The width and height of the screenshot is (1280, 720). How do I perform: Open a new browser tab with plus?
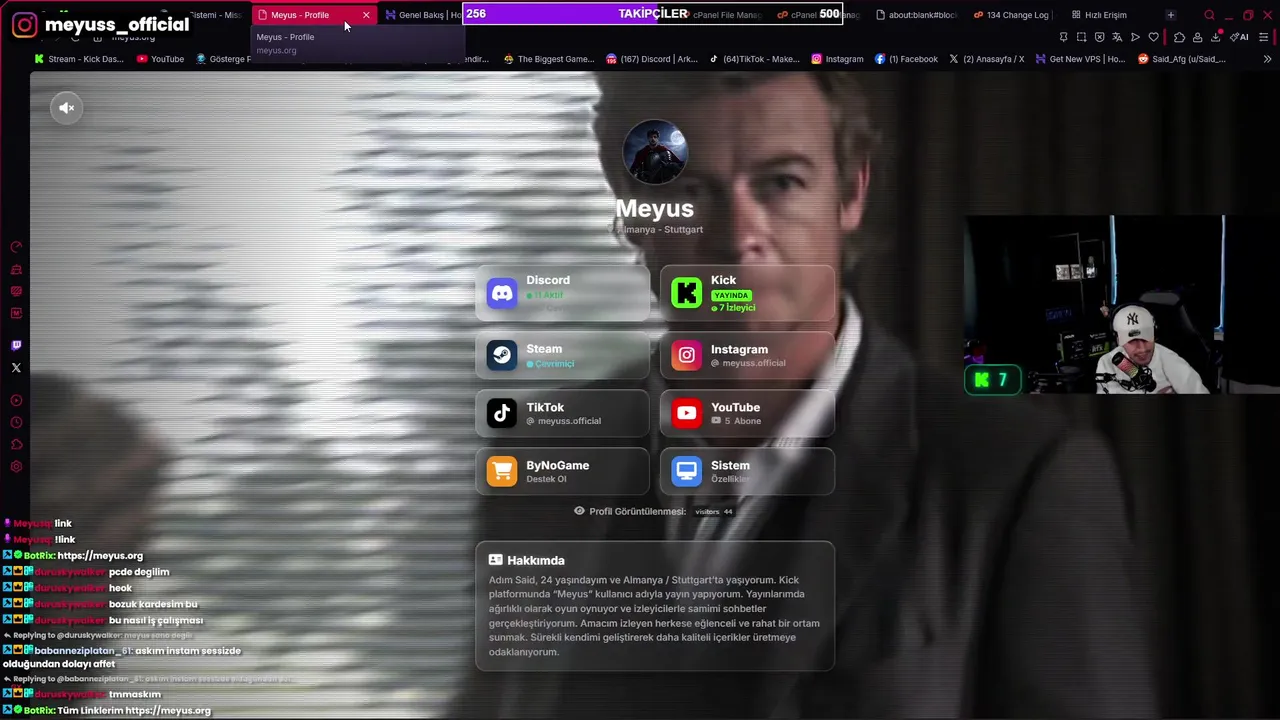coord(1171,15)
